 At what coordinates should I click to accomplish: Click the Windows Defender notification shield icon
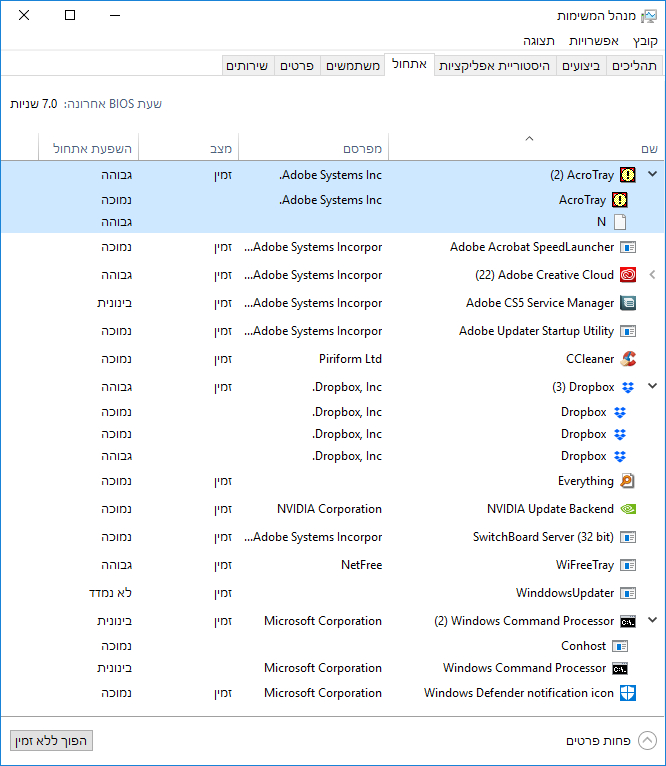628,693
